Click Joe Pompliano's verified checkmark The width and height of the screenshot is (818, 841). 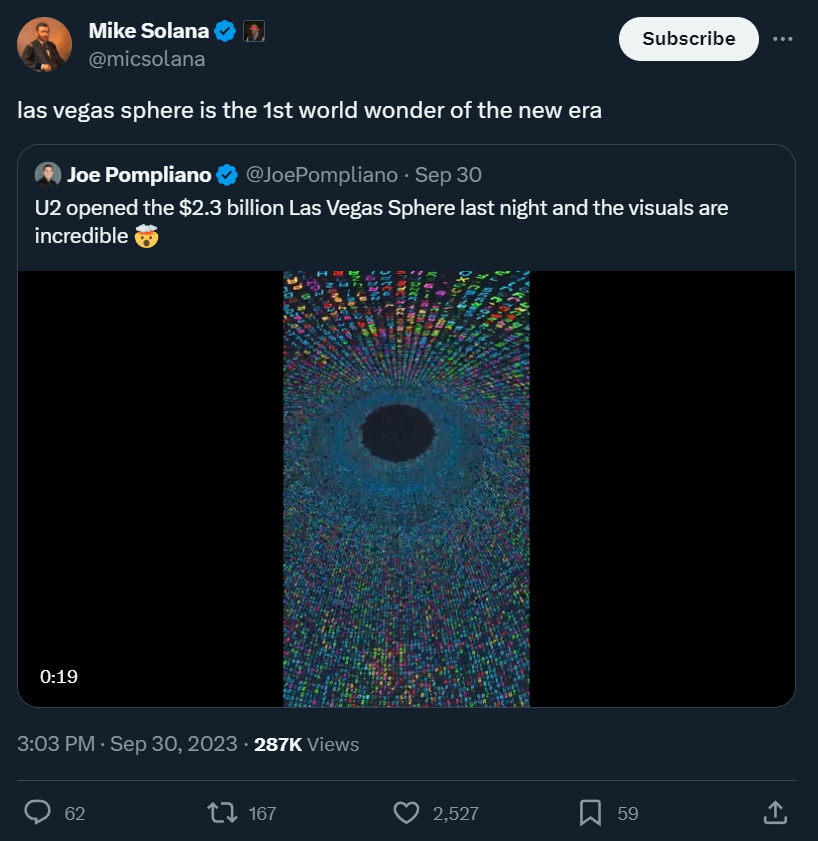[x=227, y=175]
